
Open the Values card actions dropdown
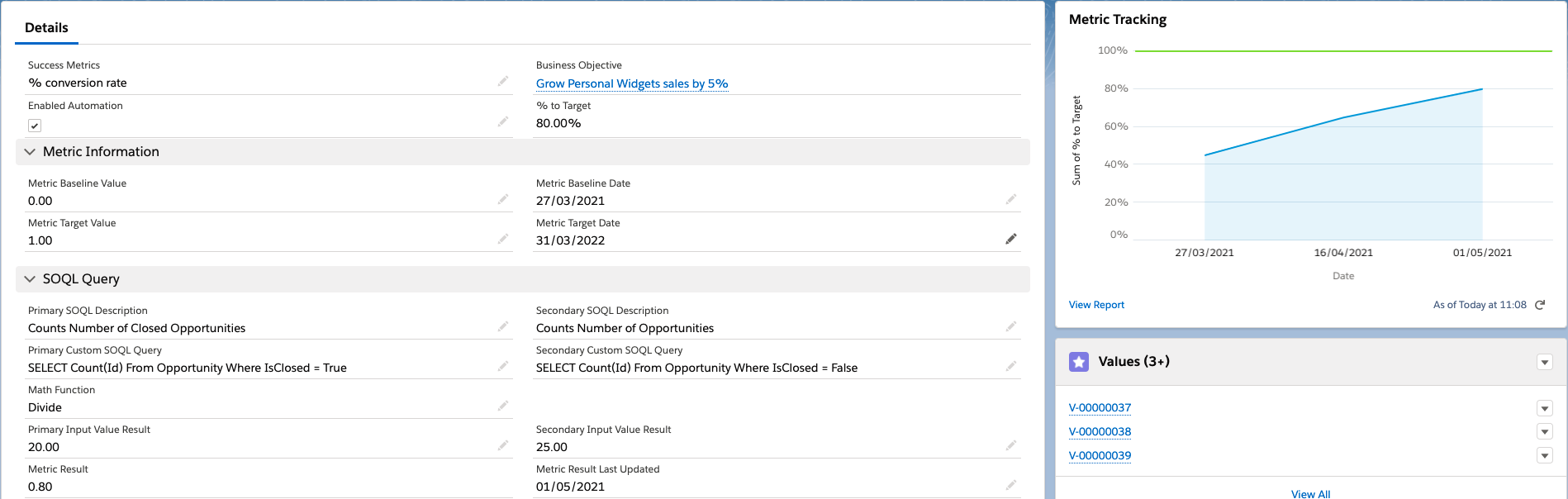tap(1544, 362)
